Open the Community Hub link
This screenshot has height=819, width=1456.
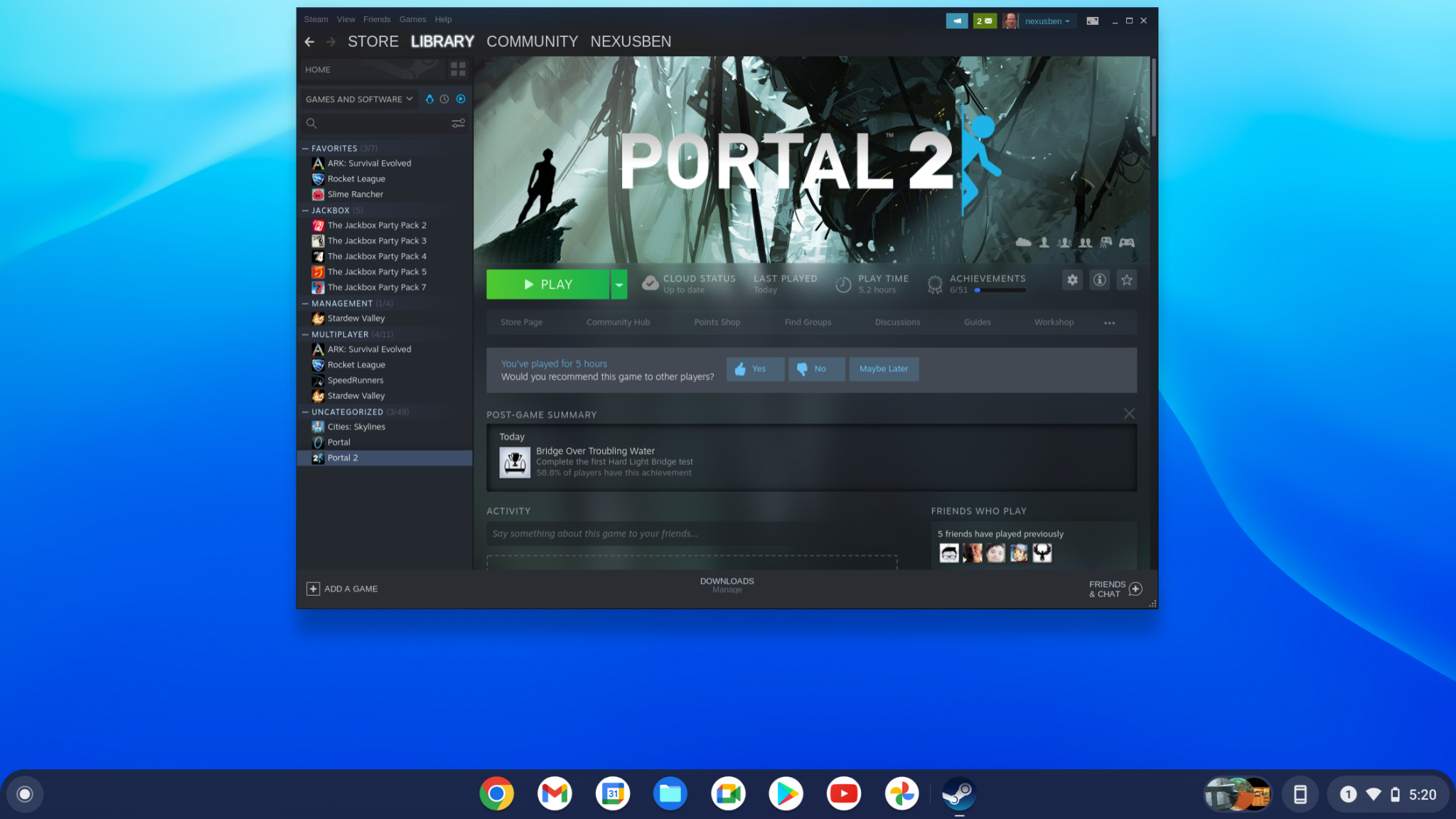point(618,323)
